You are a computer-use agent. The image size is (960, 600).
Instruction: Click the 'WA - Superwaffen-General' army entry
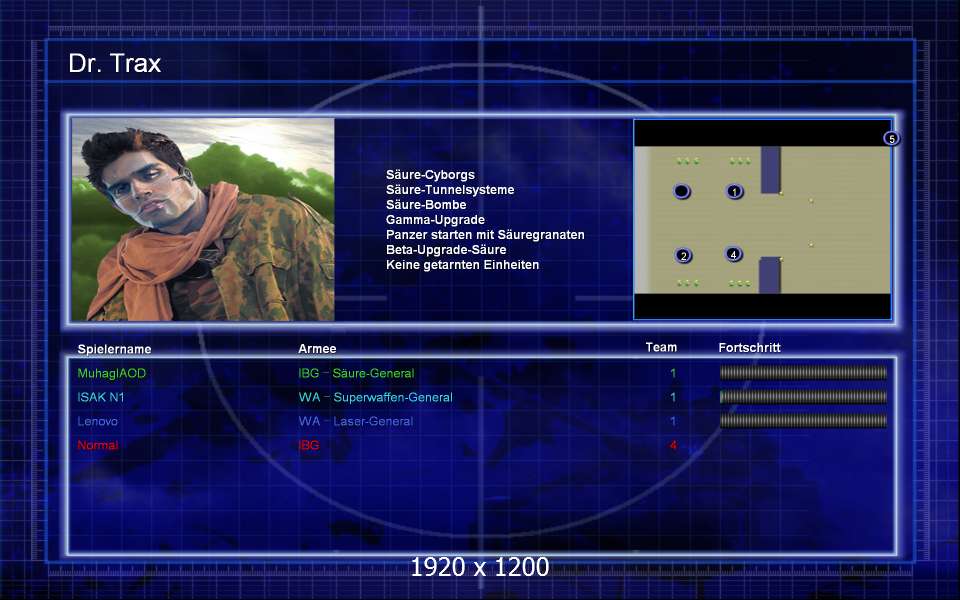pos(375,397)
